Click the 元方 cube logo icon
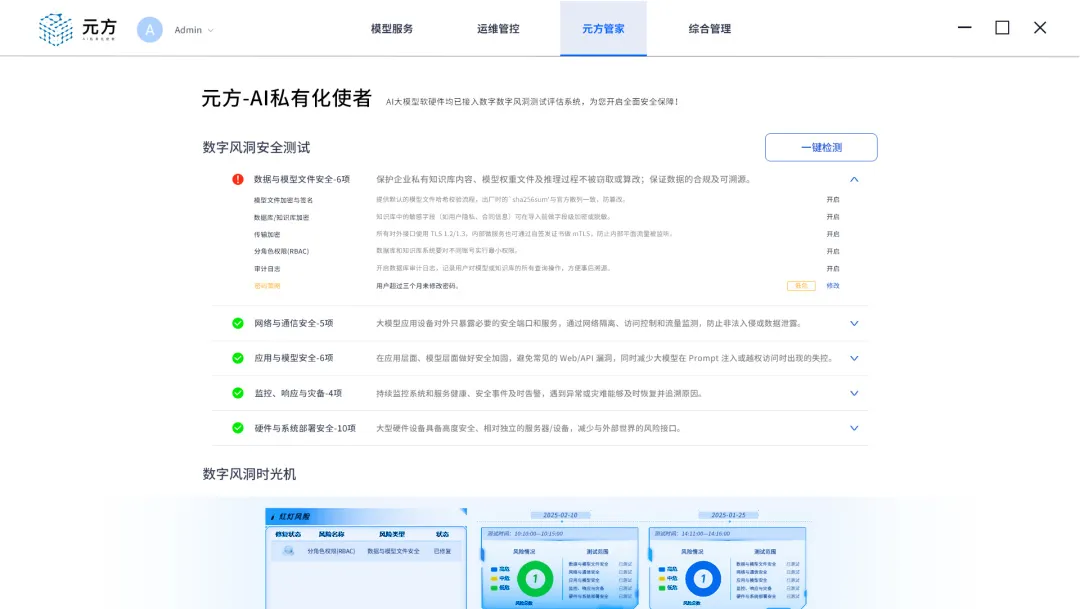This screenshot has width=1080, height=609. [x=55, y=29]
